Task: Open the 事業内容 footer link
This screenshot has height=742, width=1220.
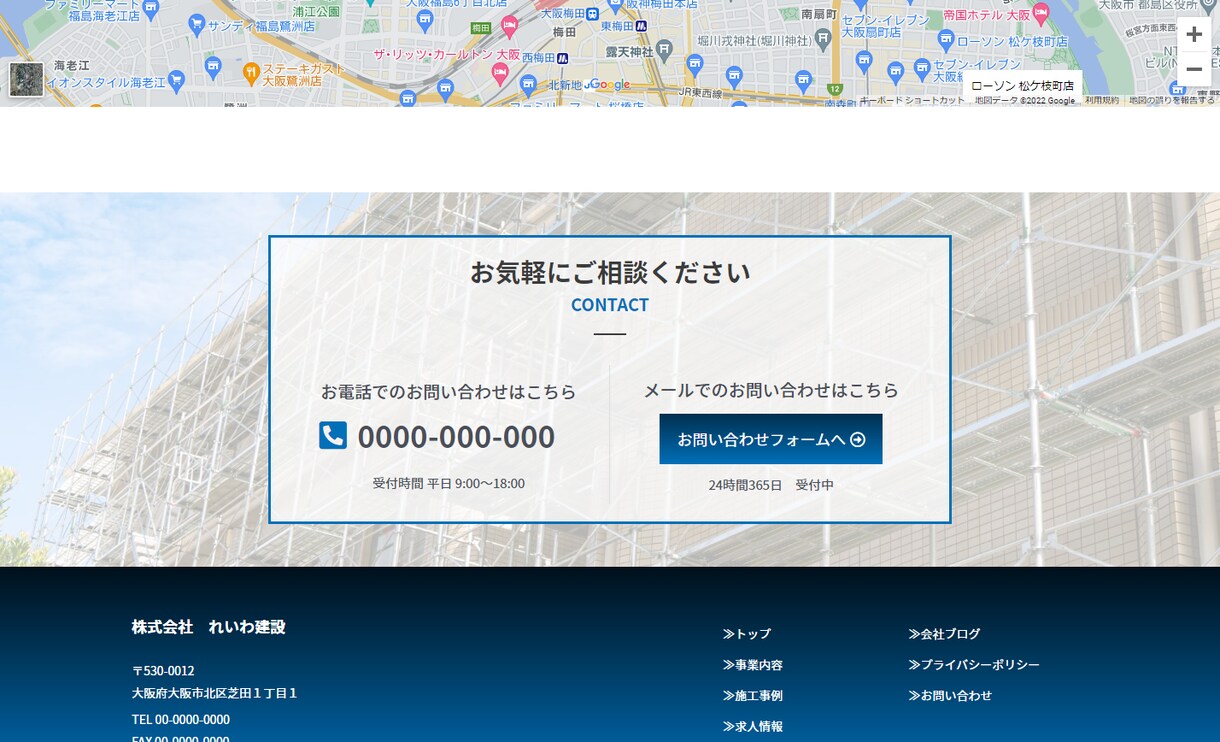Action: coord(753,665)
